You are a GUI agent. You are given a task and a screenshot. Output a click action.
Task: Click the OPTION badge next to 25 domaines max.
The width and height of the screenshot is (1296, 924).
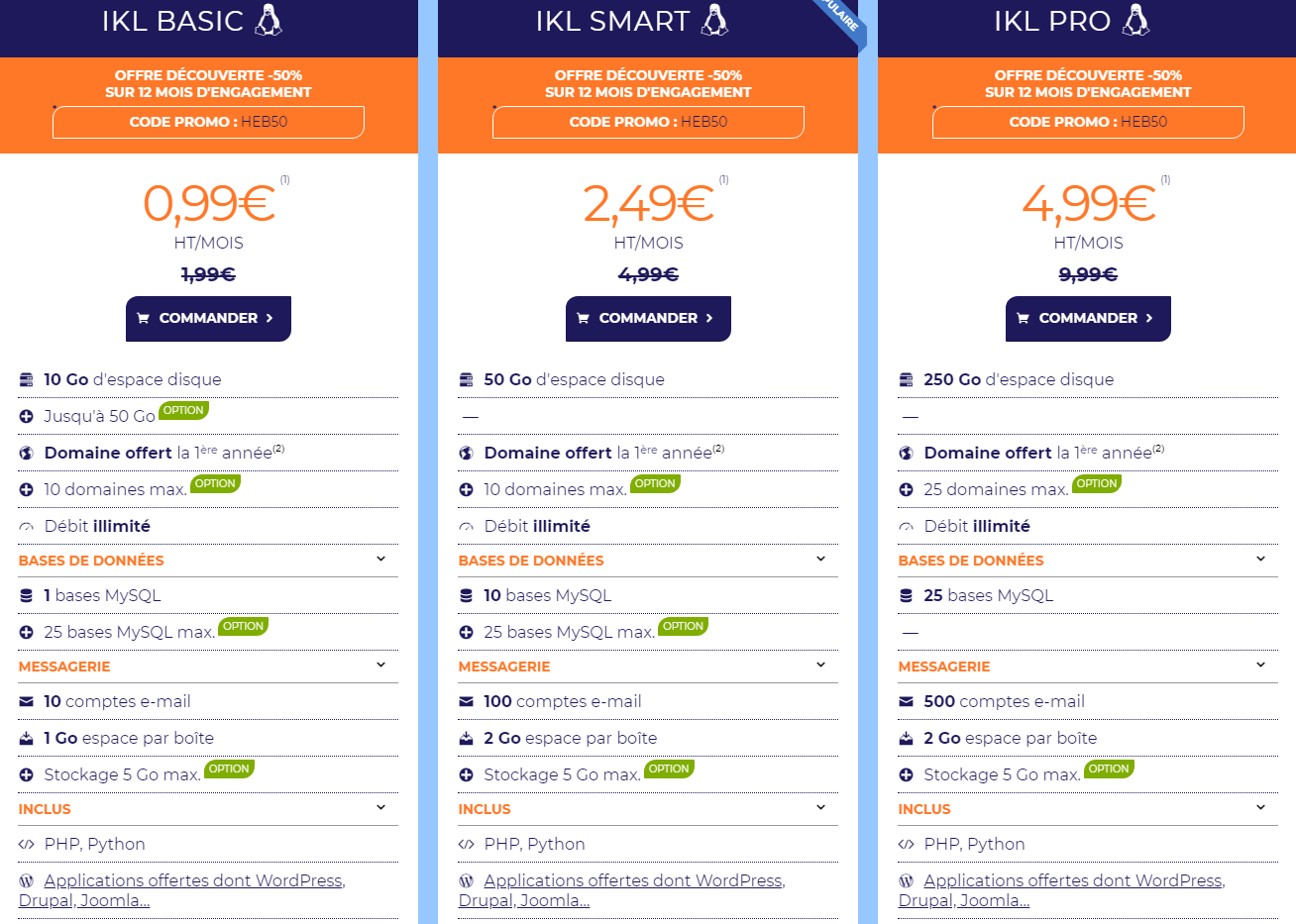pos(1097,484)
